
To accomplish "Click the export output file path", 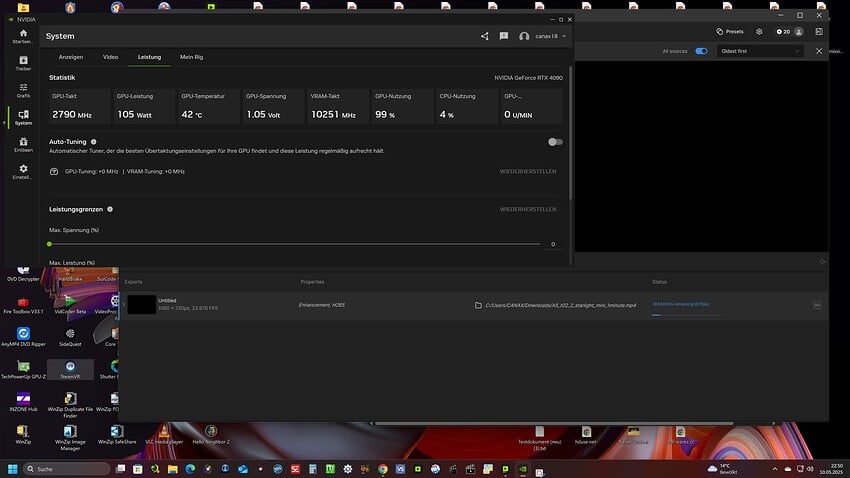I will point(561,305).
